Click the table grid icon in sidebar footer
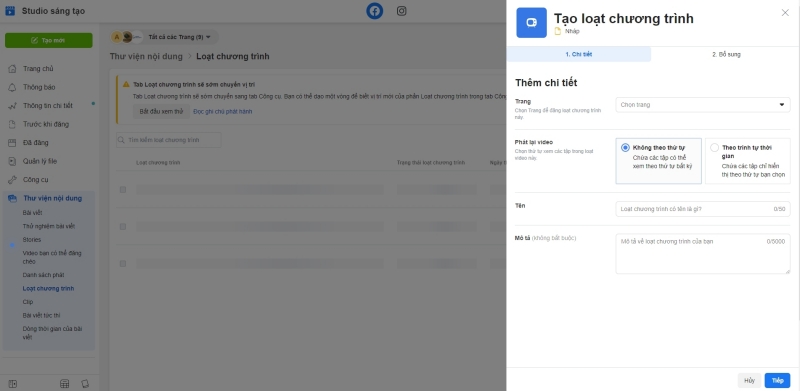The image size is (800, 391). click(64, 384)
